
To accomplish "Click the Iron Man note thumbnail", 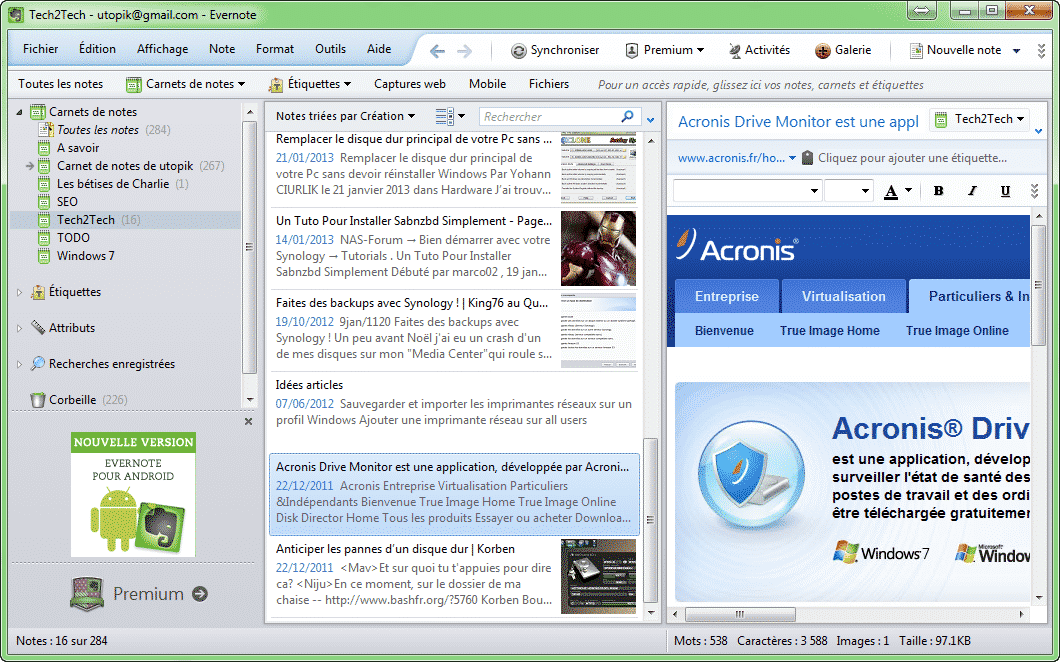I will point(598,248).
